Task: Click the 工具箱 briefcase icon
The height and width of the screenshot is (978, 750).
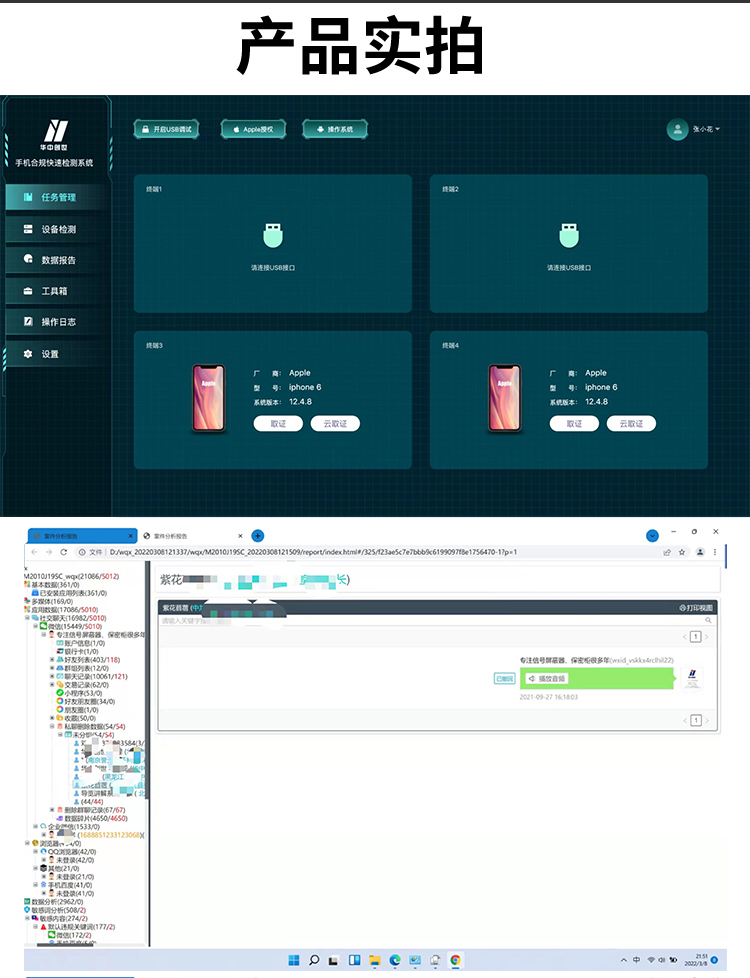Action: (28, 291)
